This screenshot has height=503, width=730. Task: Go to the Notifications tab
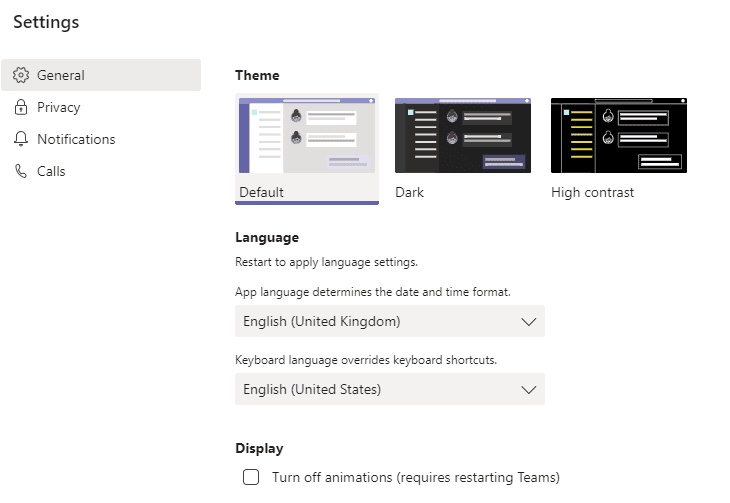[x=76, y=139]
